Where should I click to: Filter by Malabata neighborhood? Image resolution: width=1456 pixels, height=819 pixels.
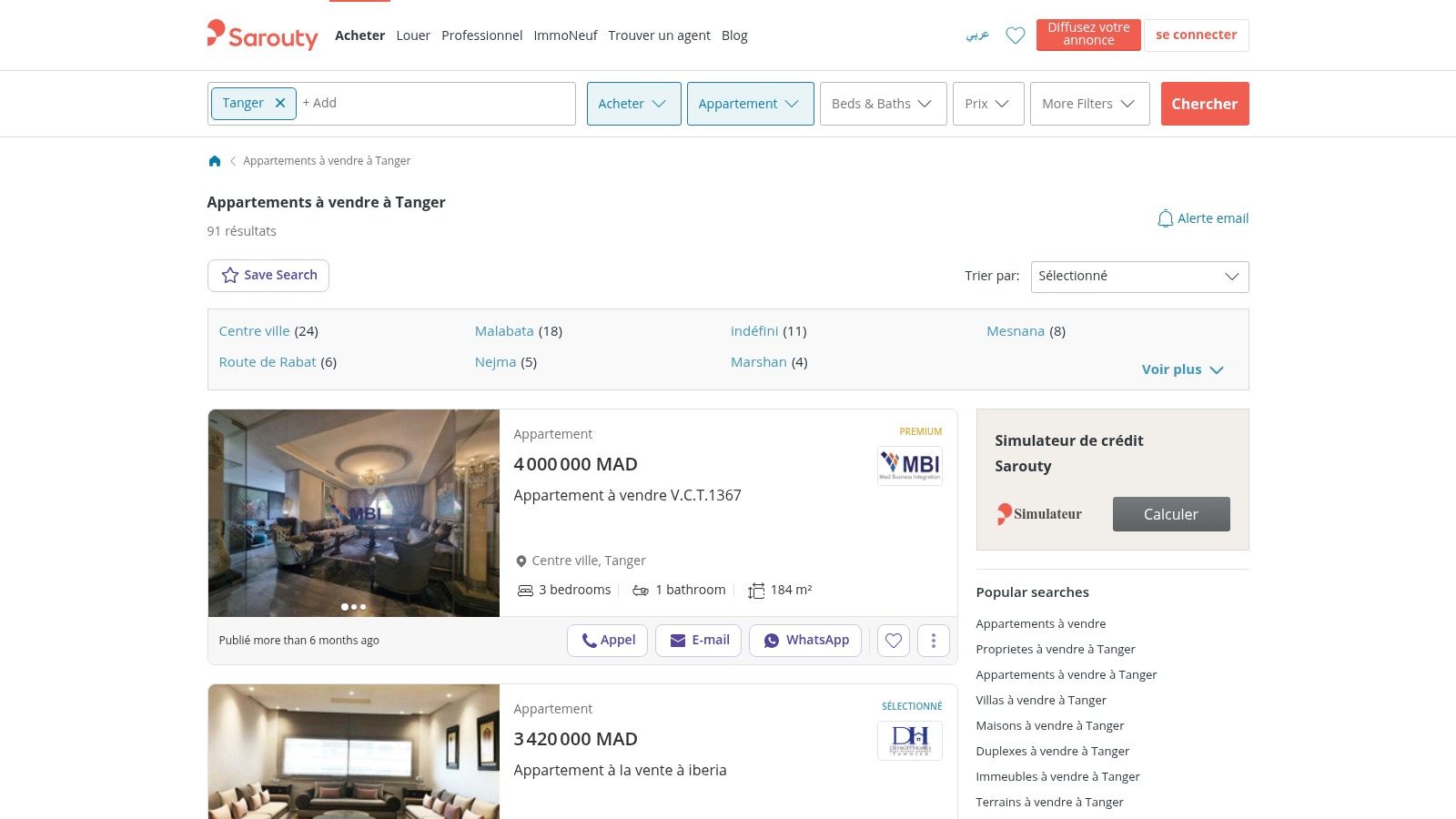504,331
